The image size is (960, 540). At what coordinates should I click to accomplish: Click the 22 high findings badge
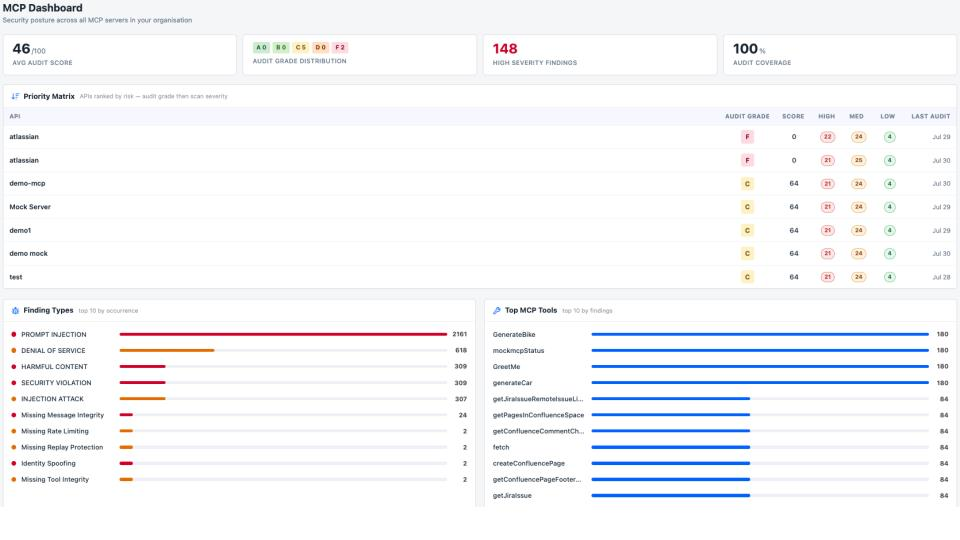pyautogui.click(x=827, y=137)
